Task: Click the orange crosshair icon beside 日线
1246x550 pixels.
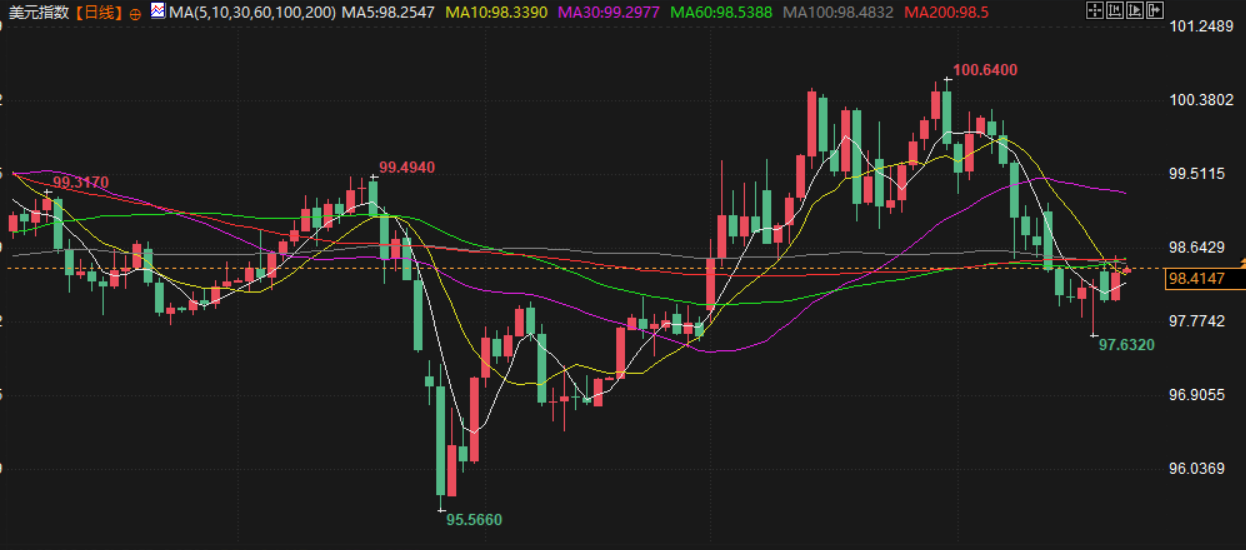Action: pos(136,14)
